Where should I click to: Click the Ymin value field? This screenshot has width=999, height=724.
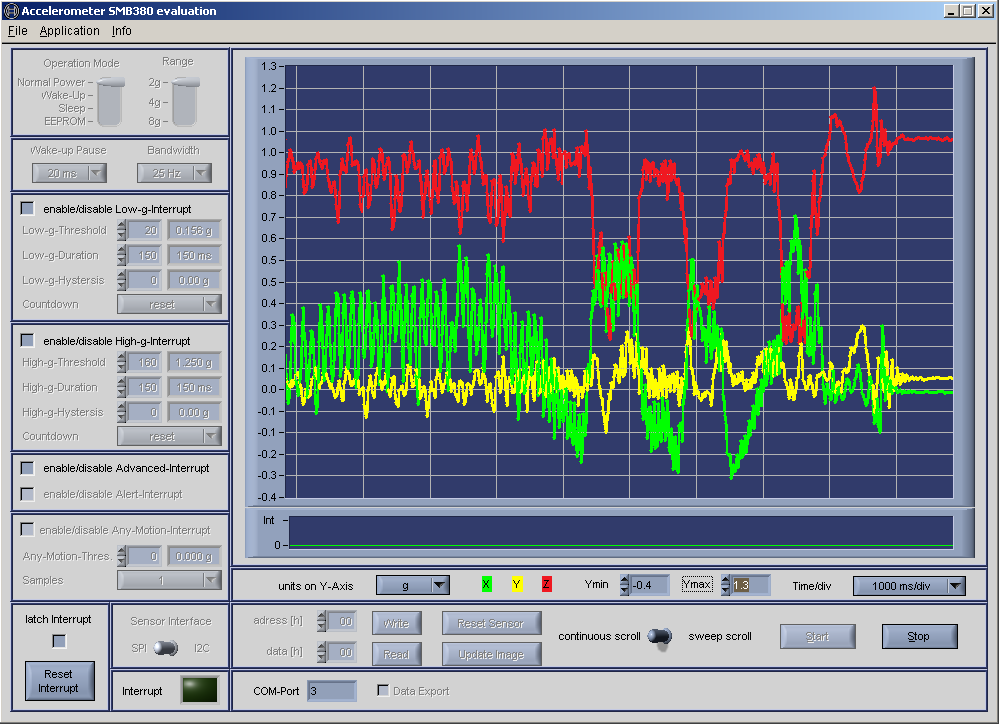click(649, 584)
